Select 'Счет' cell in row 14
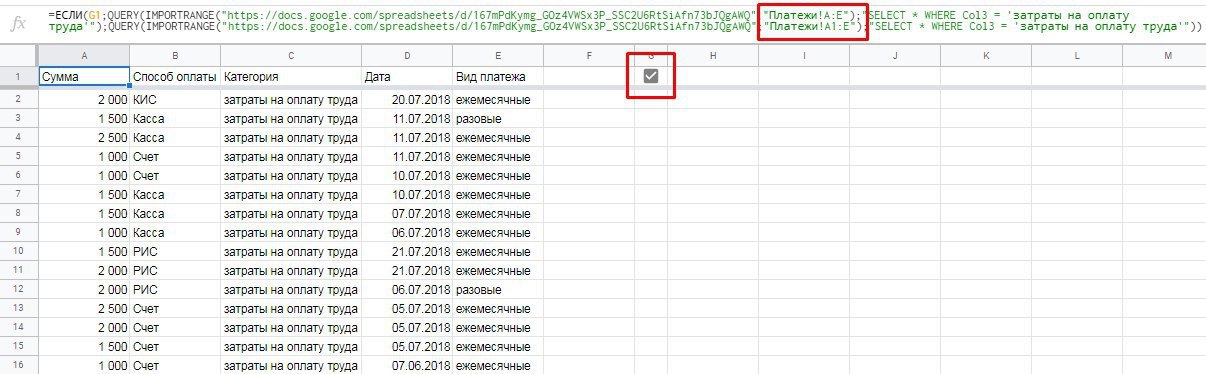1206x374 pixels. point(175,327)
